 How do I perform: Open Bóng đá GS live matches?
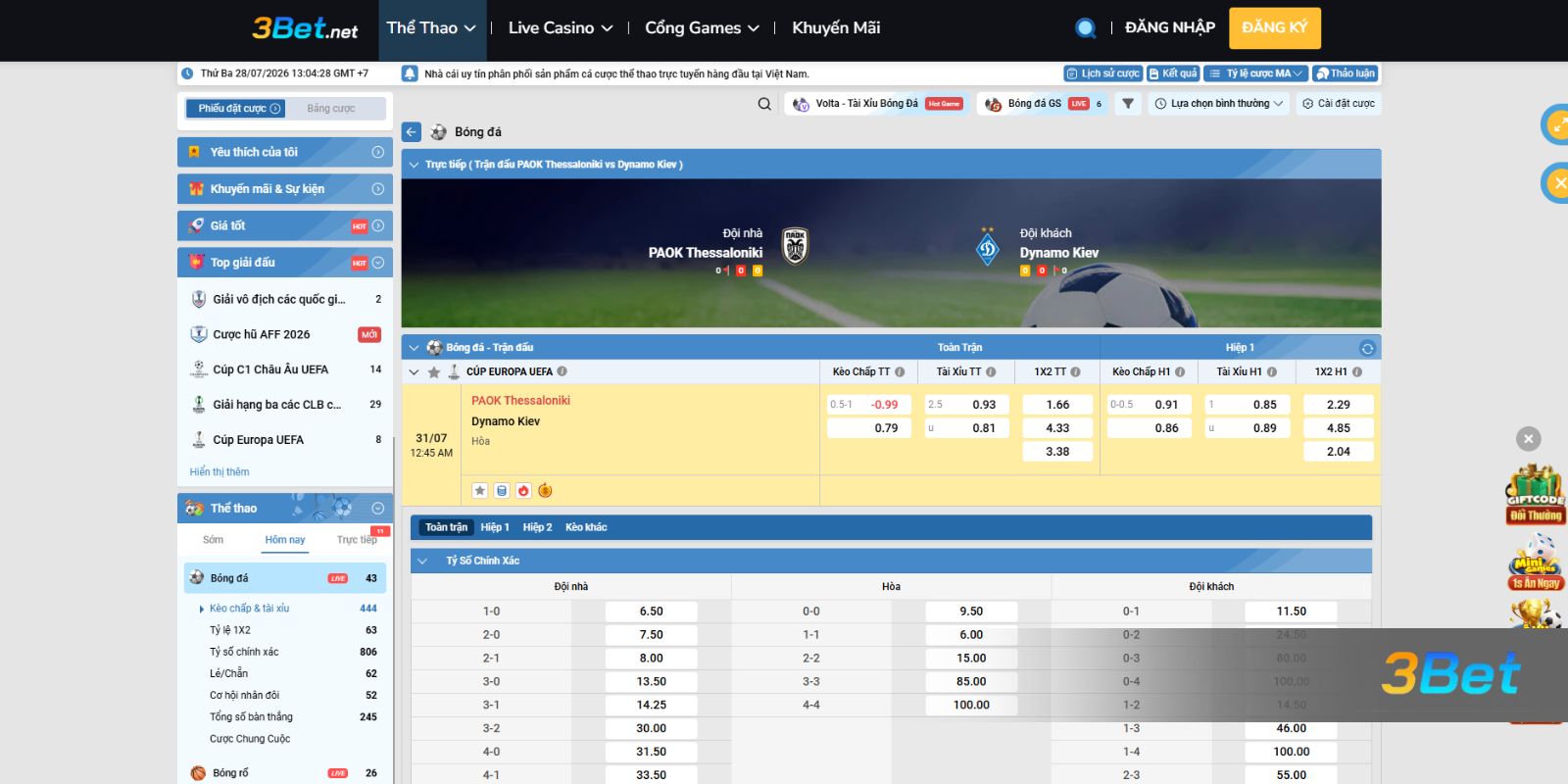[1044, 104]
